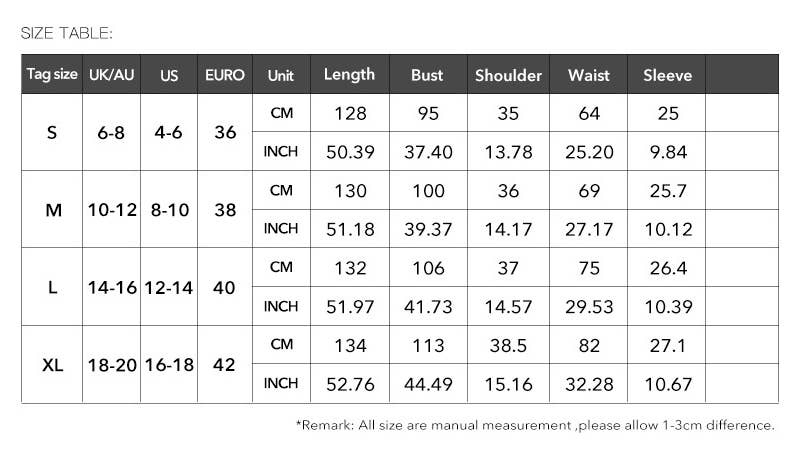Click bust value 113 cm

(x=428, y=346)
